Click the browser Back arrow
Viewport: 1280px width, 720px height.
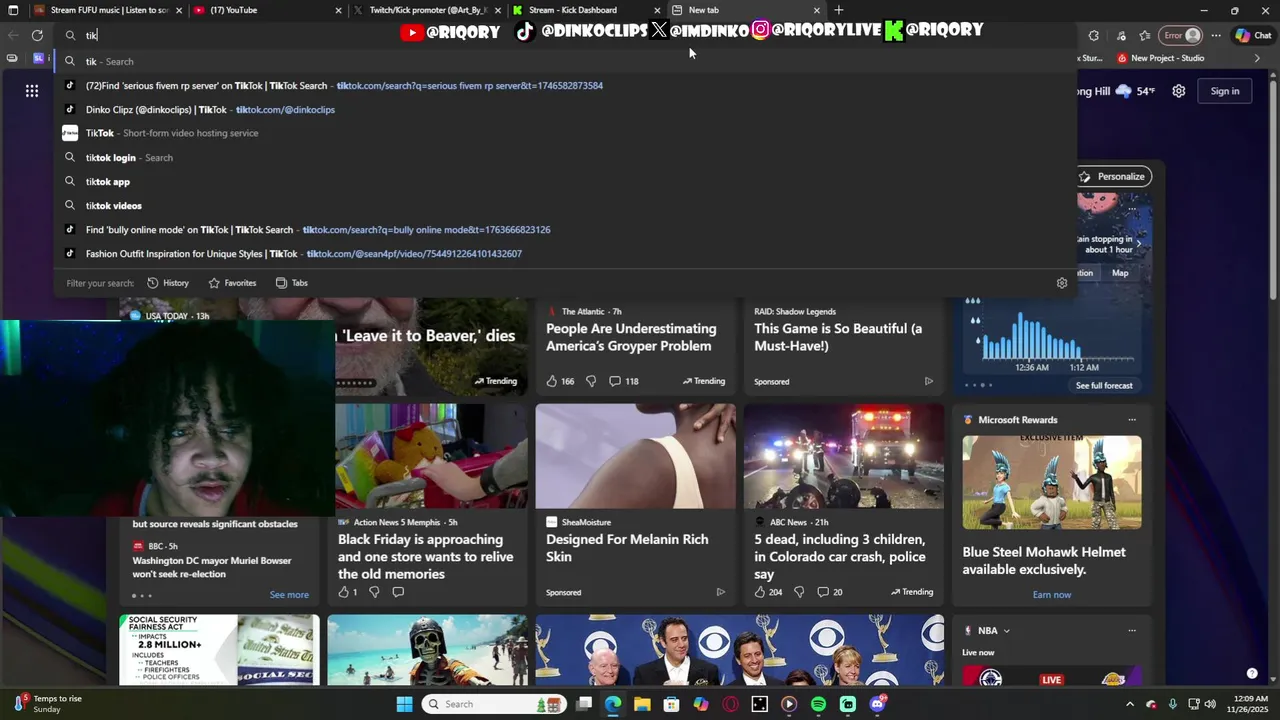pyautogui.click(x=13, y=35)
